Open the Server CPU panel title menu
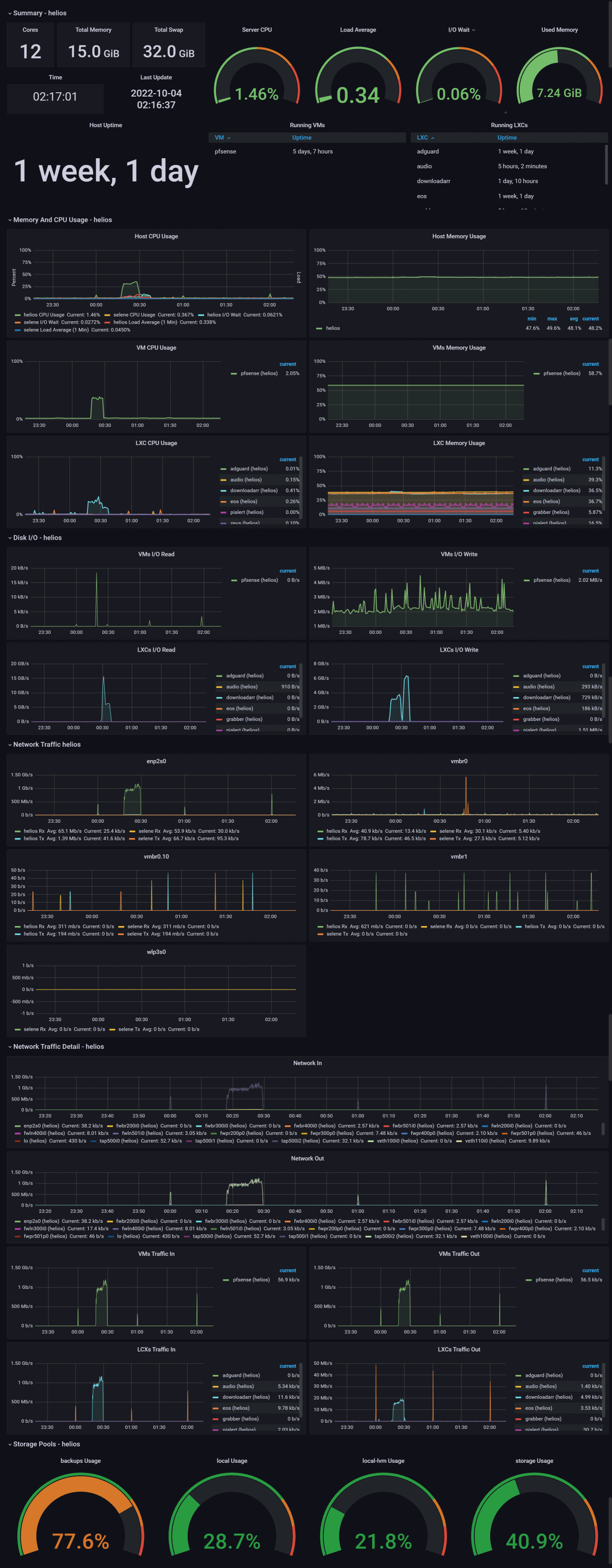This screenshot has width=612, height=1568. (257, 30)
